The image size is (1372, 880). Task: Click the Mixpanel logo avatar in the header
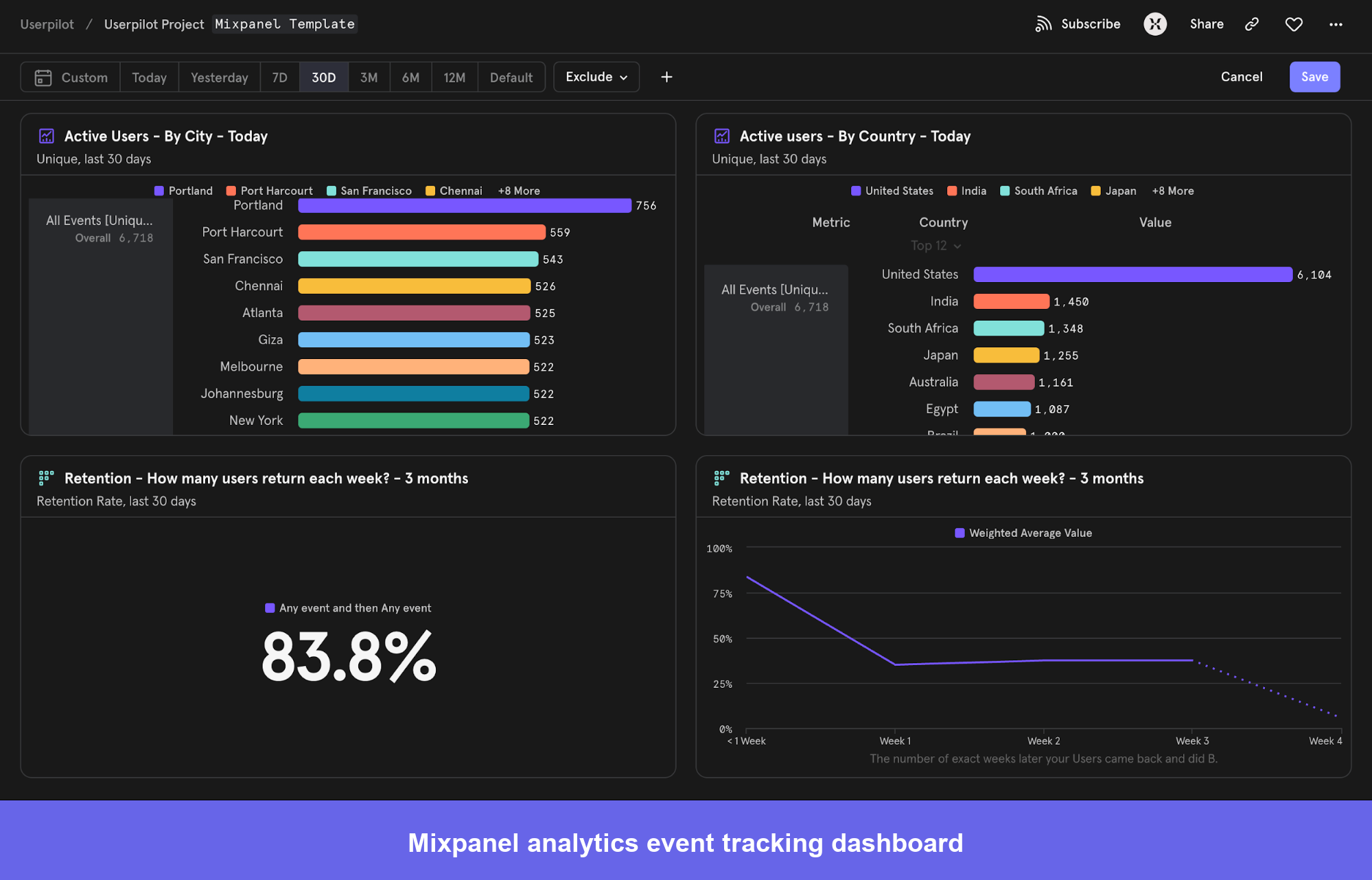(1155, 23)
